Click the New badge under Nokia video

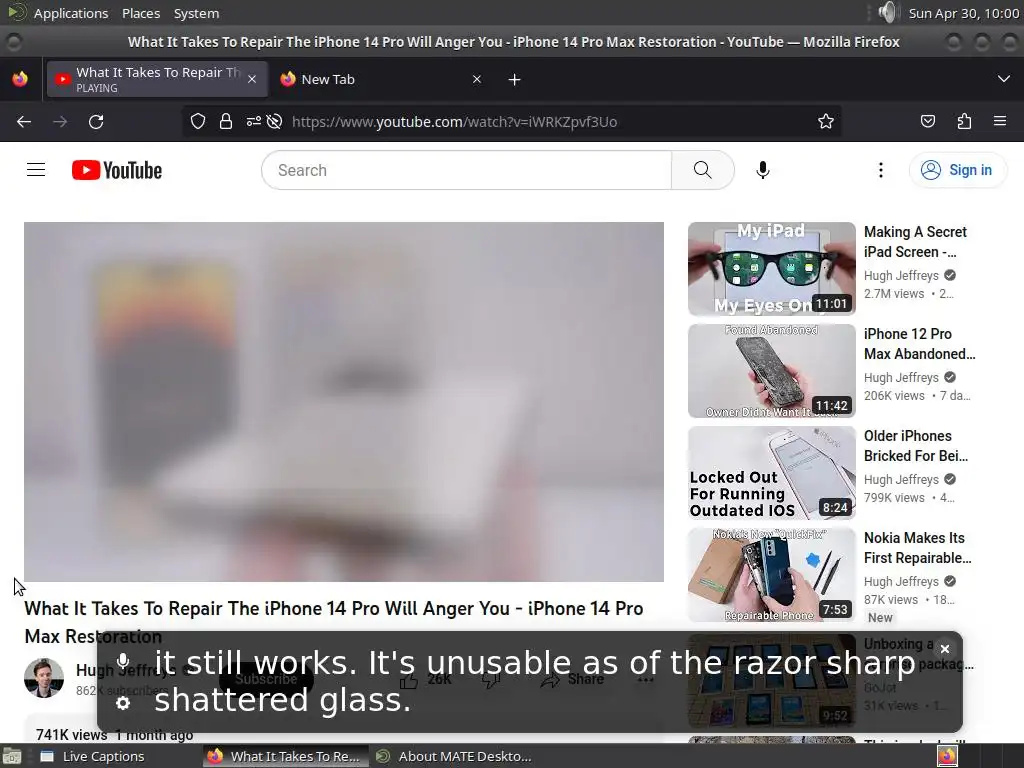[880, 617]
